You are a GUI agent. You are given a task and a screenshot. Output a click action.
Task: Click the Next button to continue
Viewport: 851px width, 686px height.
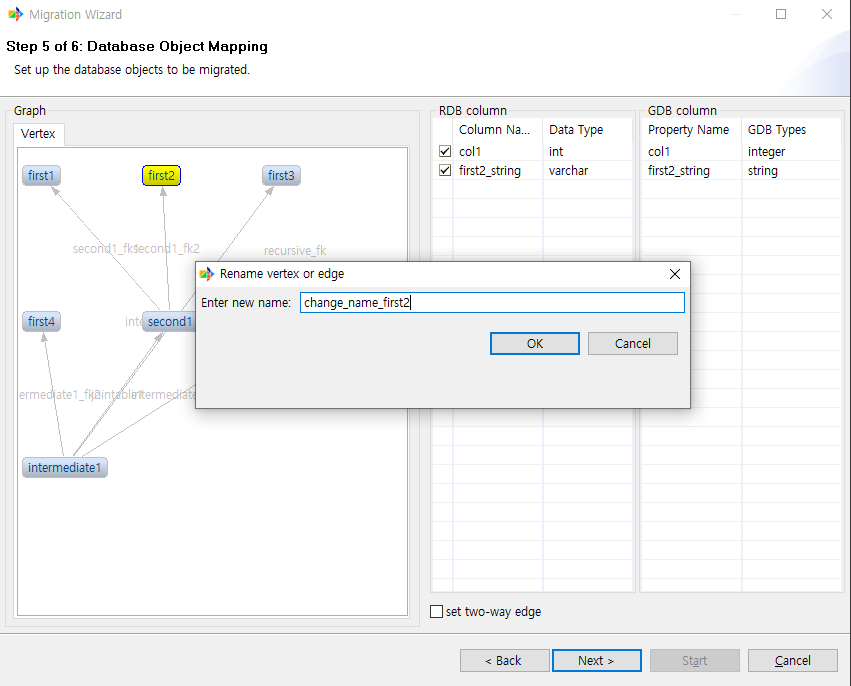coord(596,660)
